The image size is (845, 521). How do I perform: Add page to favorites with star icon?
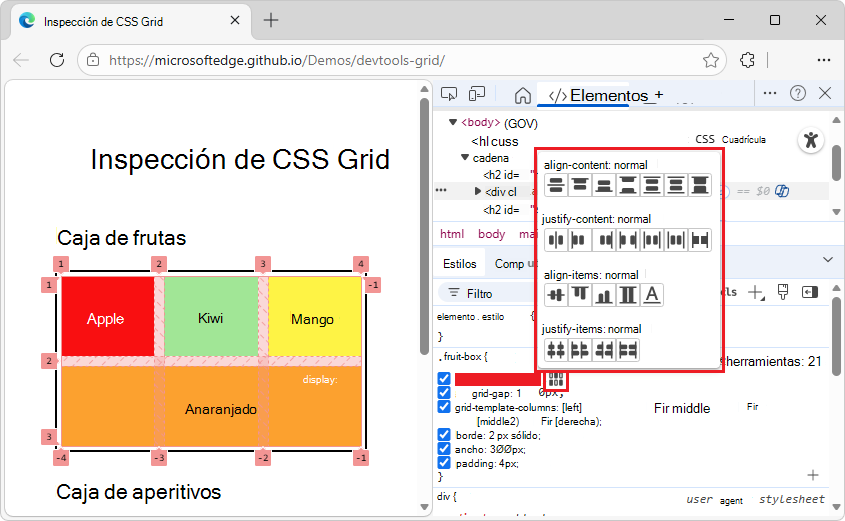coord(711,60)
